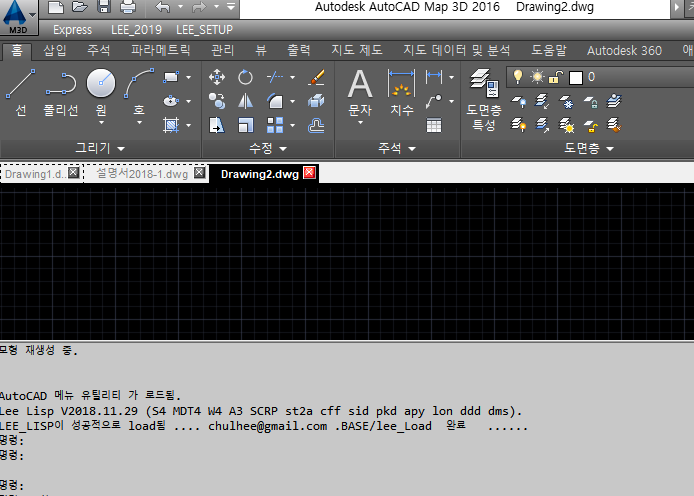
Task: Switch to the 주석 ribbon tab
Action: 98,50
